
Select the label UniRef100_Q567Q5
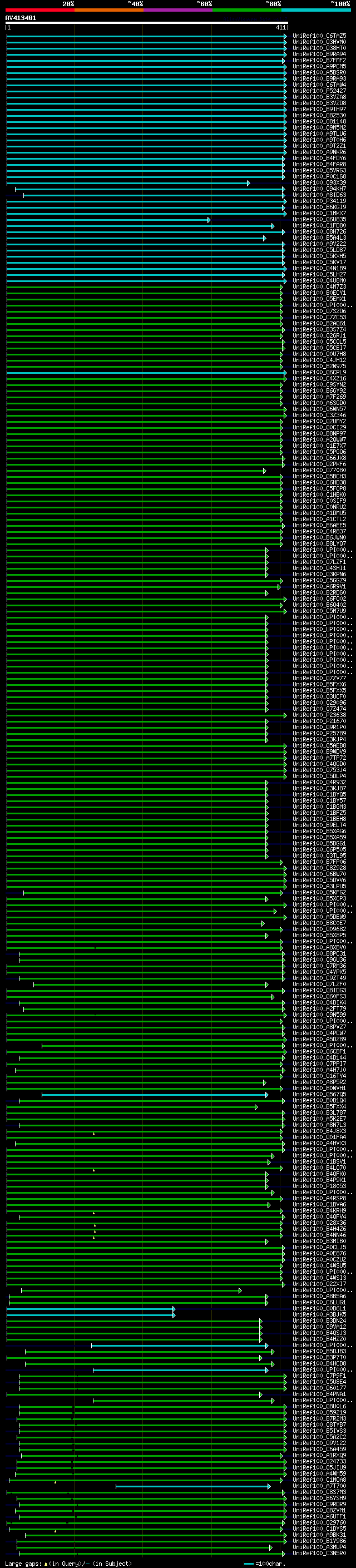coord(319,1094)
